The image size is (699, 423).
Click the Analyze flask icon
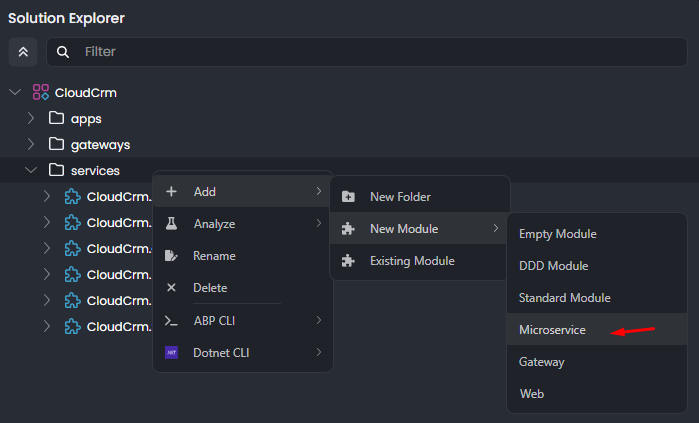pos(171,224)
